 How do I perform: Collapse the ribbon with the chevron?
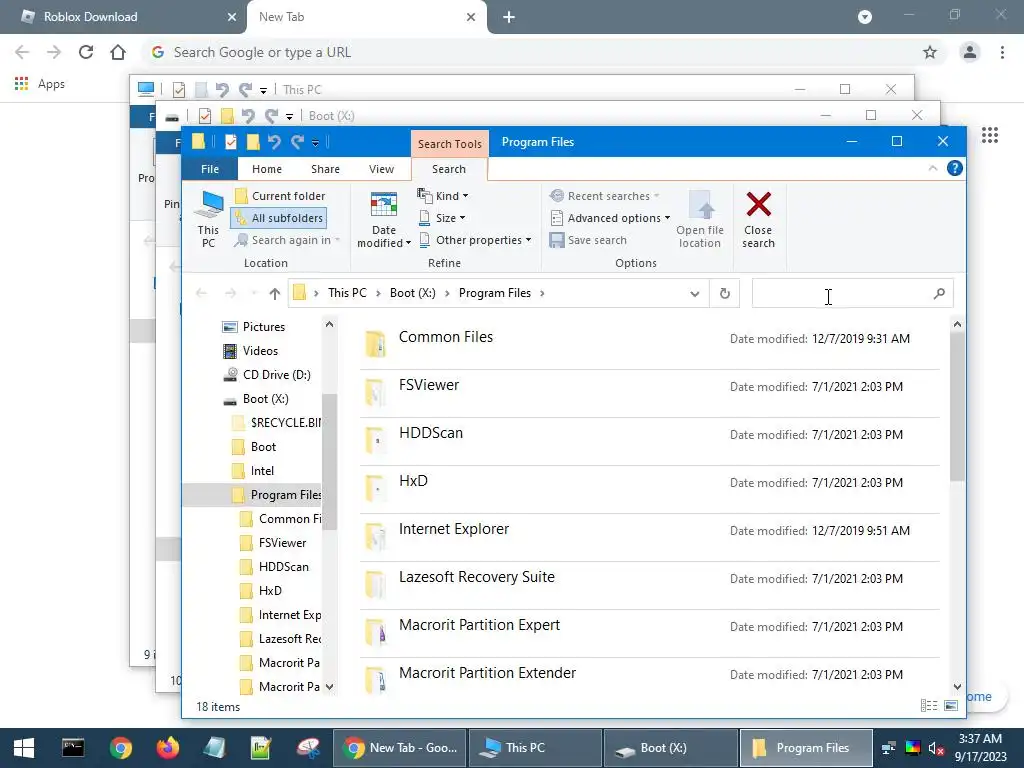point(933,168)
